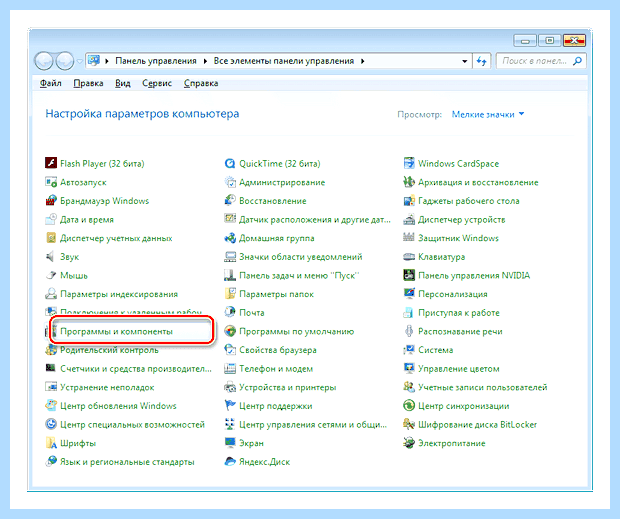This screenshot has height=519, width=620.
Task: Open Система link
Action: [x=435, y=350]
